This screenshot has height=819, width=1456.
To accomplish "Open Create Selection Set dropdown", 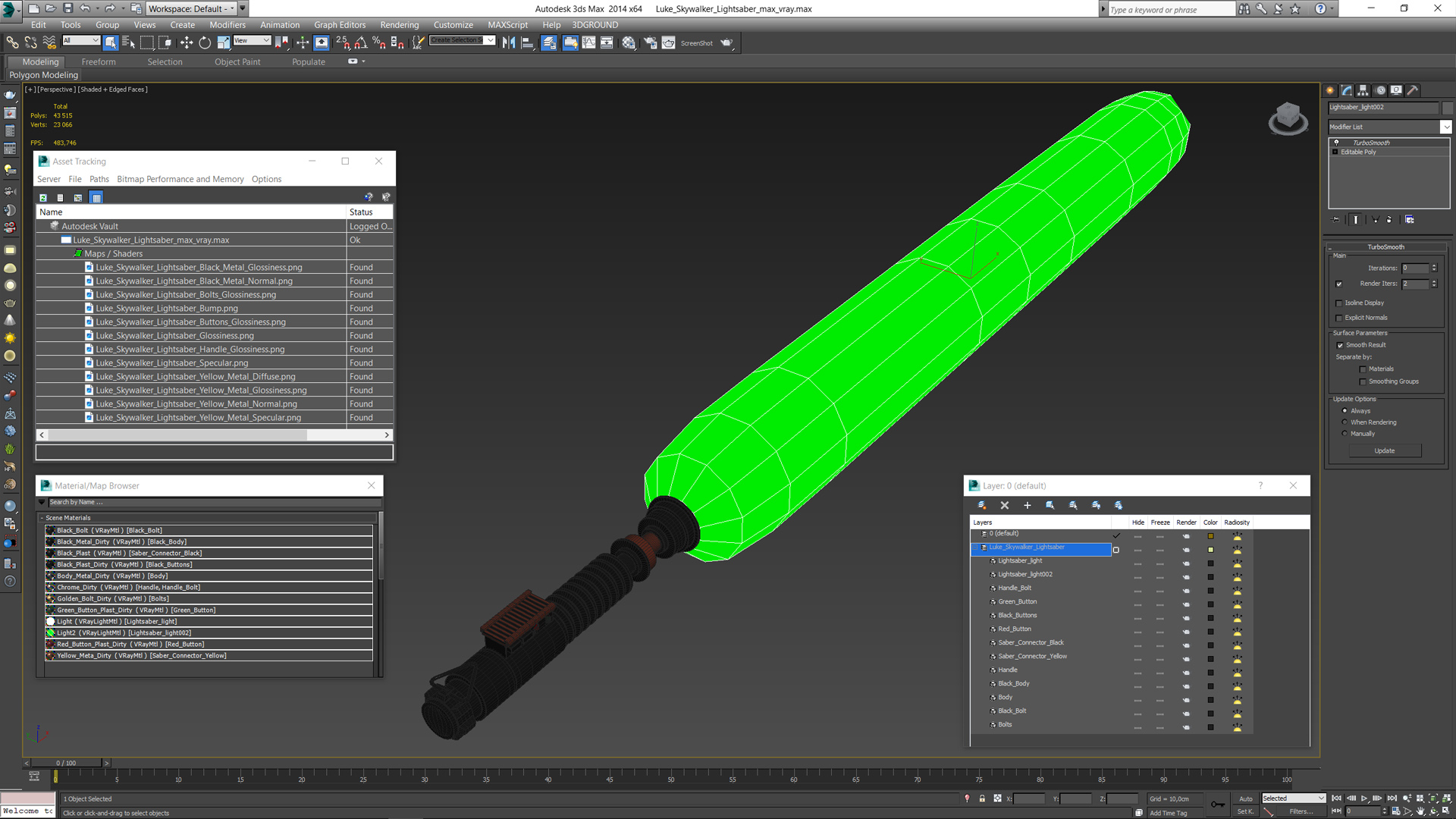I will pyautogui.click(x=462, y=41).
